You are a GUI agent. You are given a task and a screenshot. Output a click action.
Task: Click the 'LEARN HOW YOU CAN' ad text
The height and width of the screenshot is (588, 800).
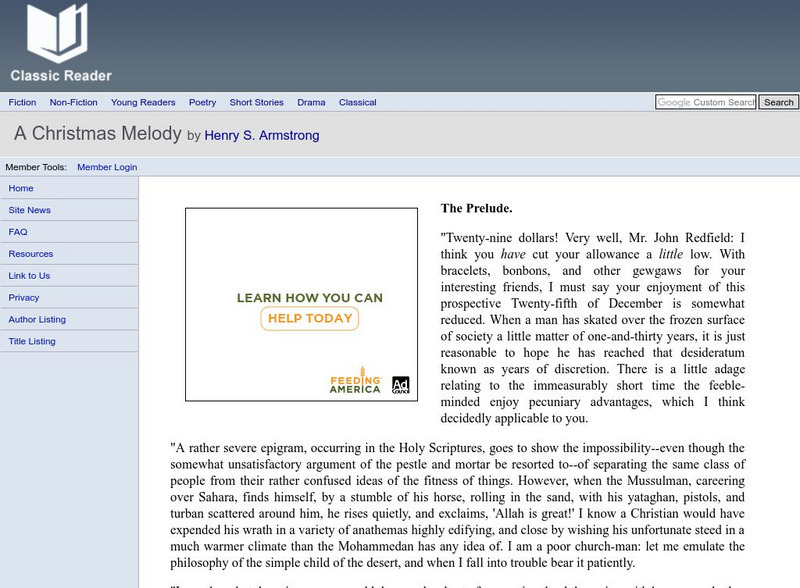pyautogui.click(x=310, y=298)
